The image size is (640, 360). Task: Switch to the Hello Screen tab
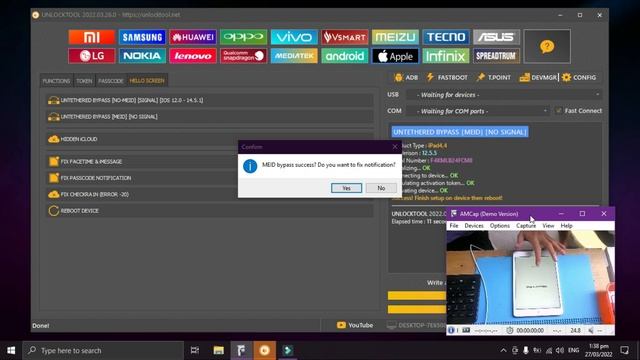147,81
